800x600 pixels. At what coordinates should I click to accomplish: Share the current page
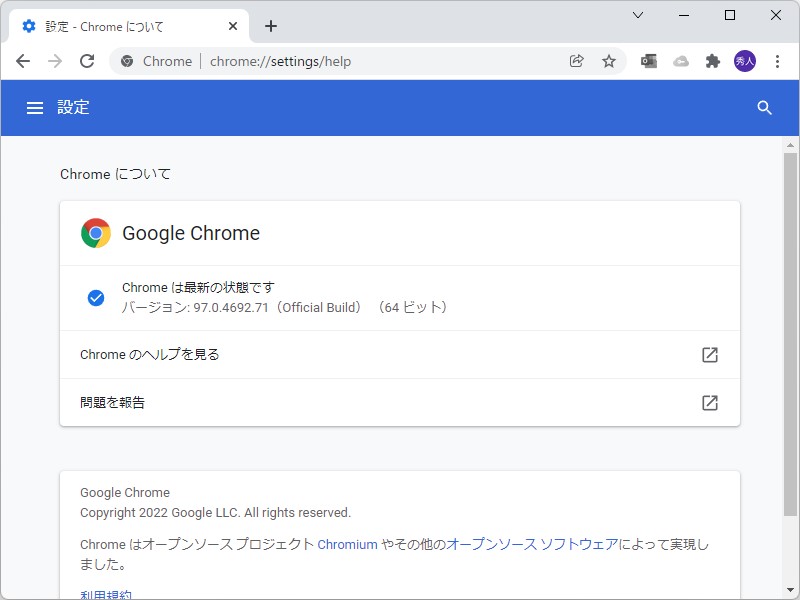(577, 61)
